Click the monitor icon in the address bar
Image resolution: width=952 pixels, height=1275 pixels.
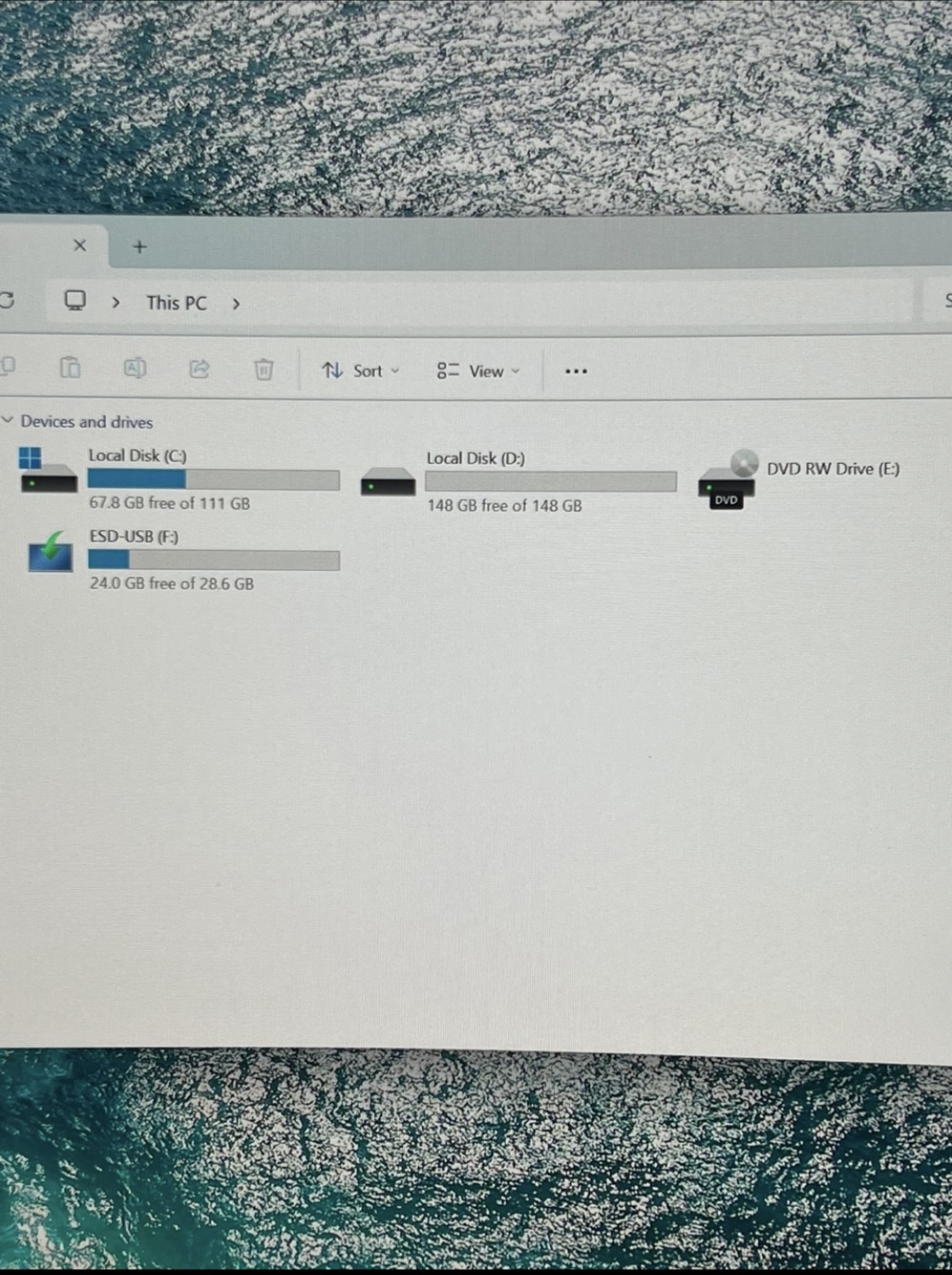tap(75, 301)
